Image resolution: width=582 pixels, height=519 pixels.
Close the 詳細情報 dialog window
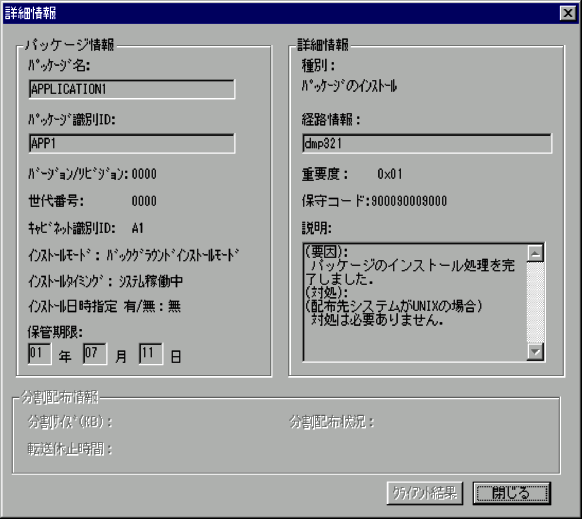(x=568, y=13)
